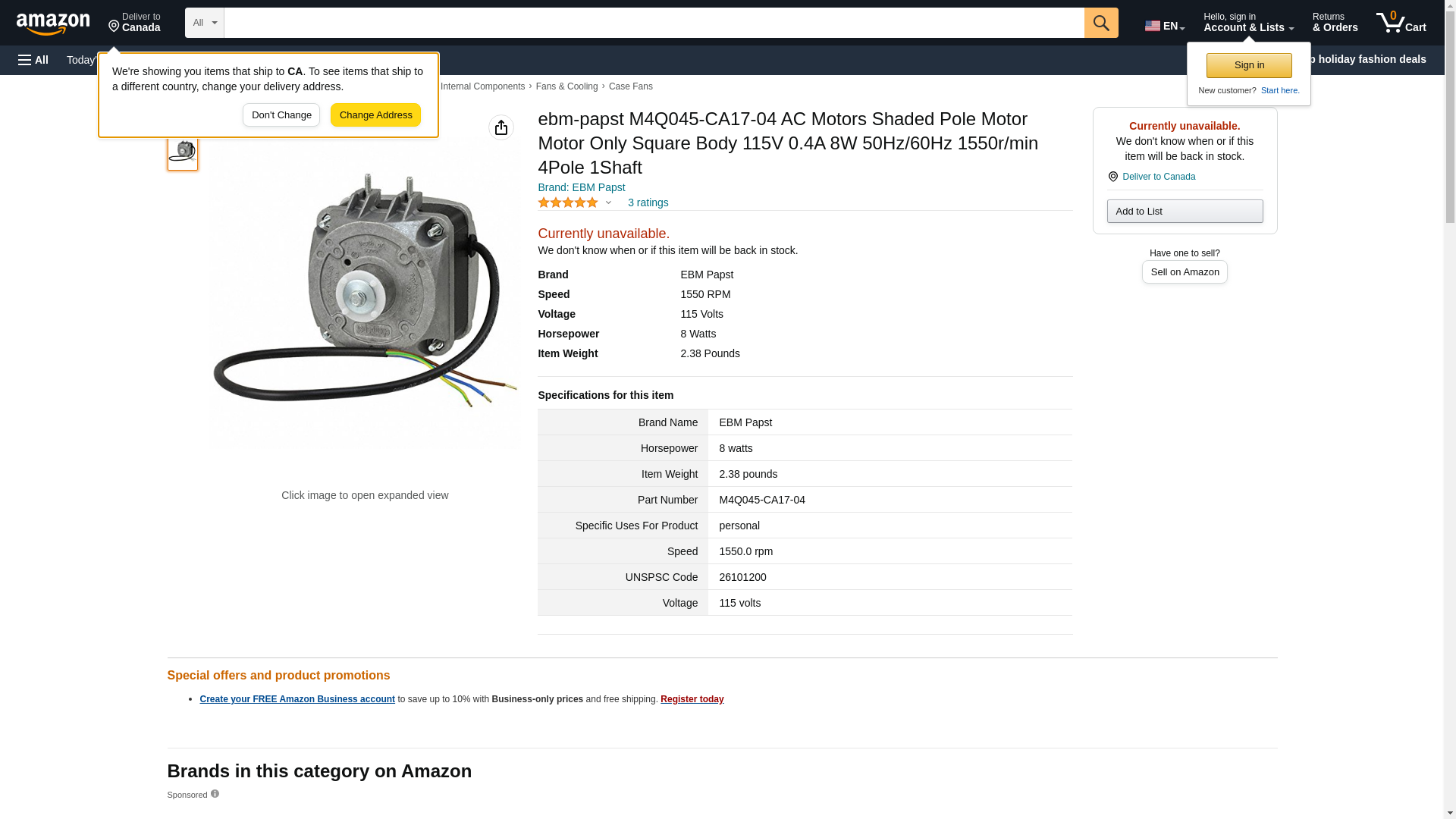Open the 3 ratings link

coord(648,202)
